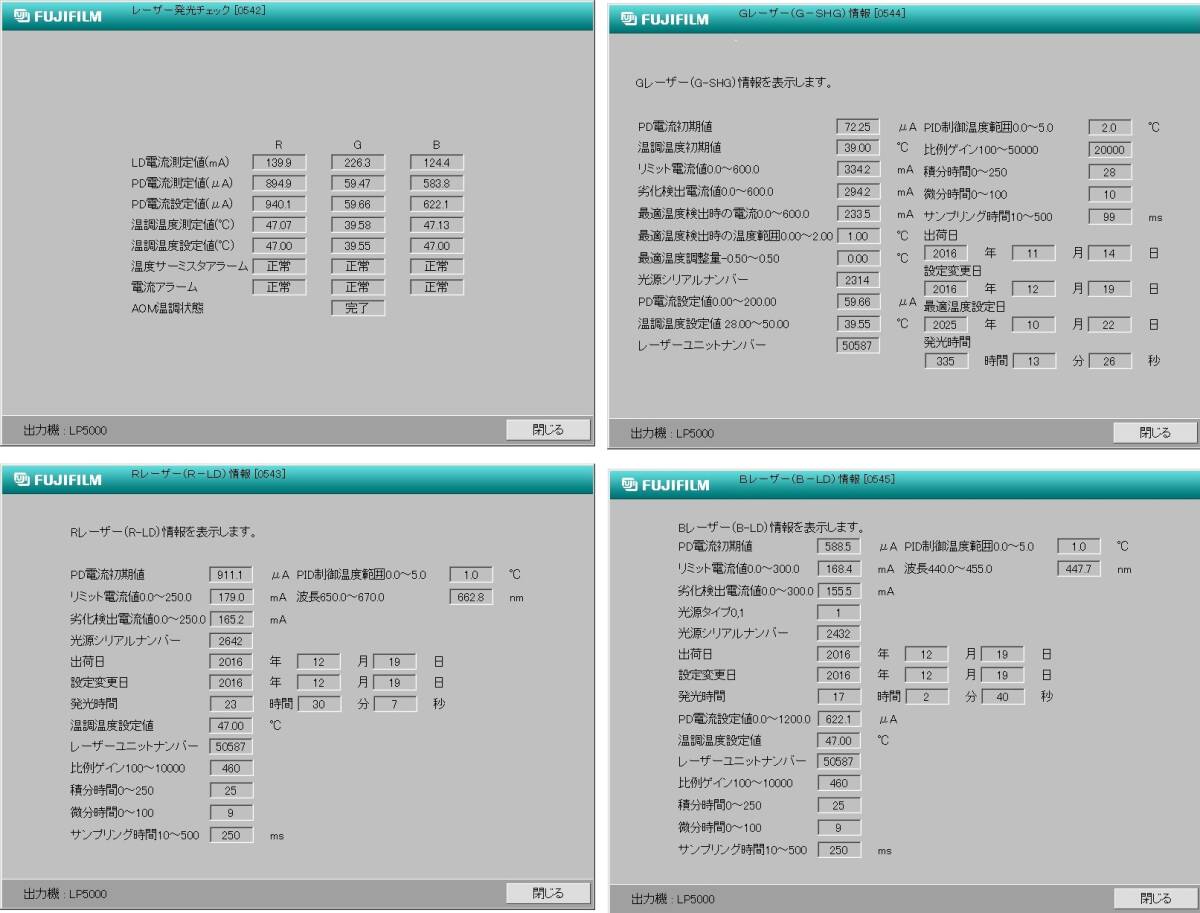Click the G column 電流アラーム 正常 field
This screenshot has width=1200, height=913.
click(x=357, y=287)
